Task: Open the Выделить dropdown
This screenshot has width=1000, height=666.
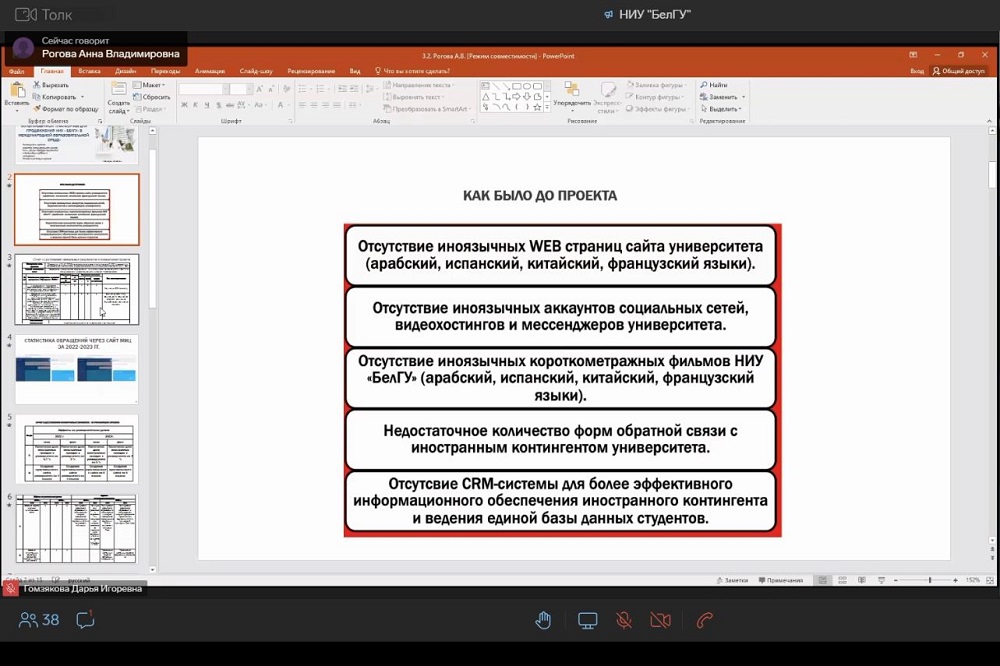Action: (722, 109)
